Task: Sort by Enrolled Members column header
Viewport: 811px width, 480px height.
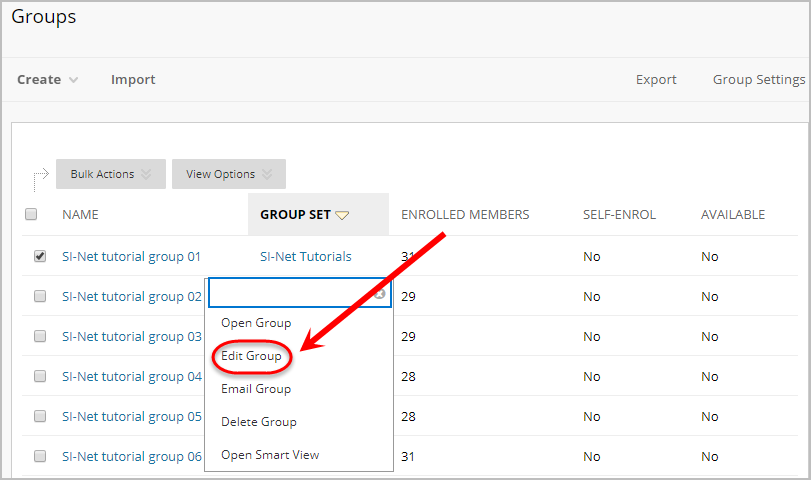Action: tap(465, 215)
